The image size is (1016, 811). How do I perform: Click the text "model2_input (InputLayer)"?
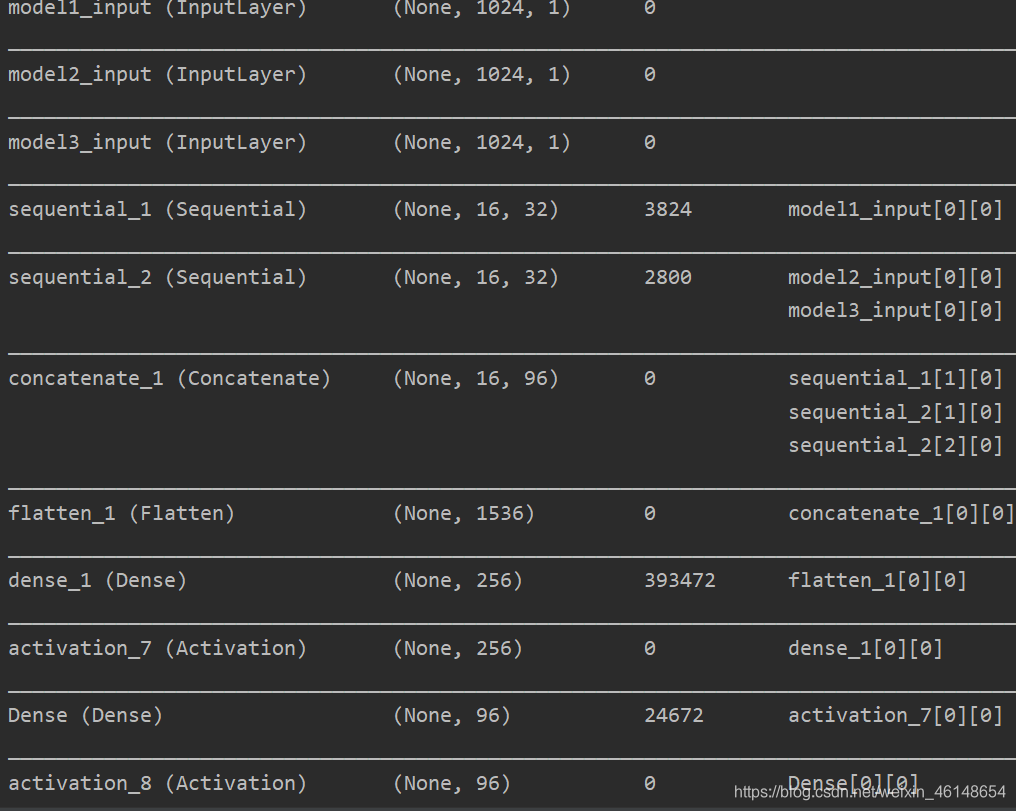157,74
